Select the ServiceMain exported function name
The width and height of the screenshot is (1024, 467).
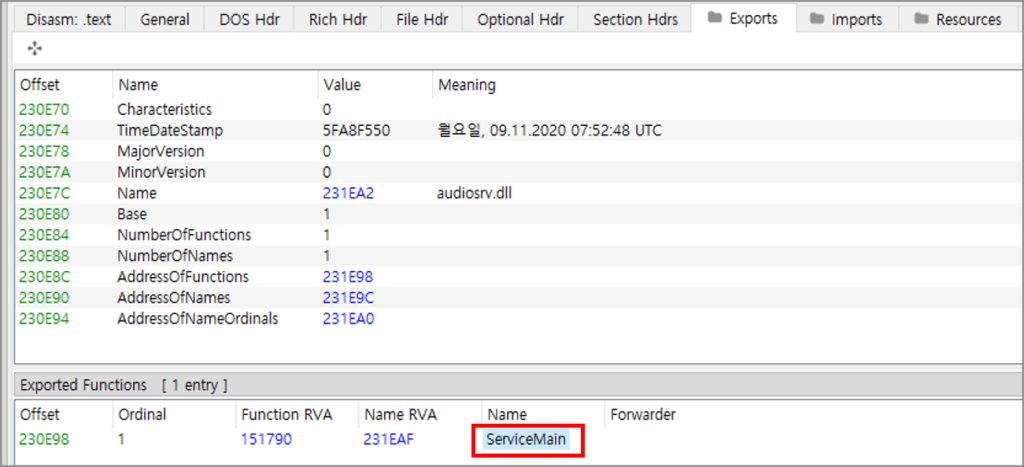coord(526,439)
